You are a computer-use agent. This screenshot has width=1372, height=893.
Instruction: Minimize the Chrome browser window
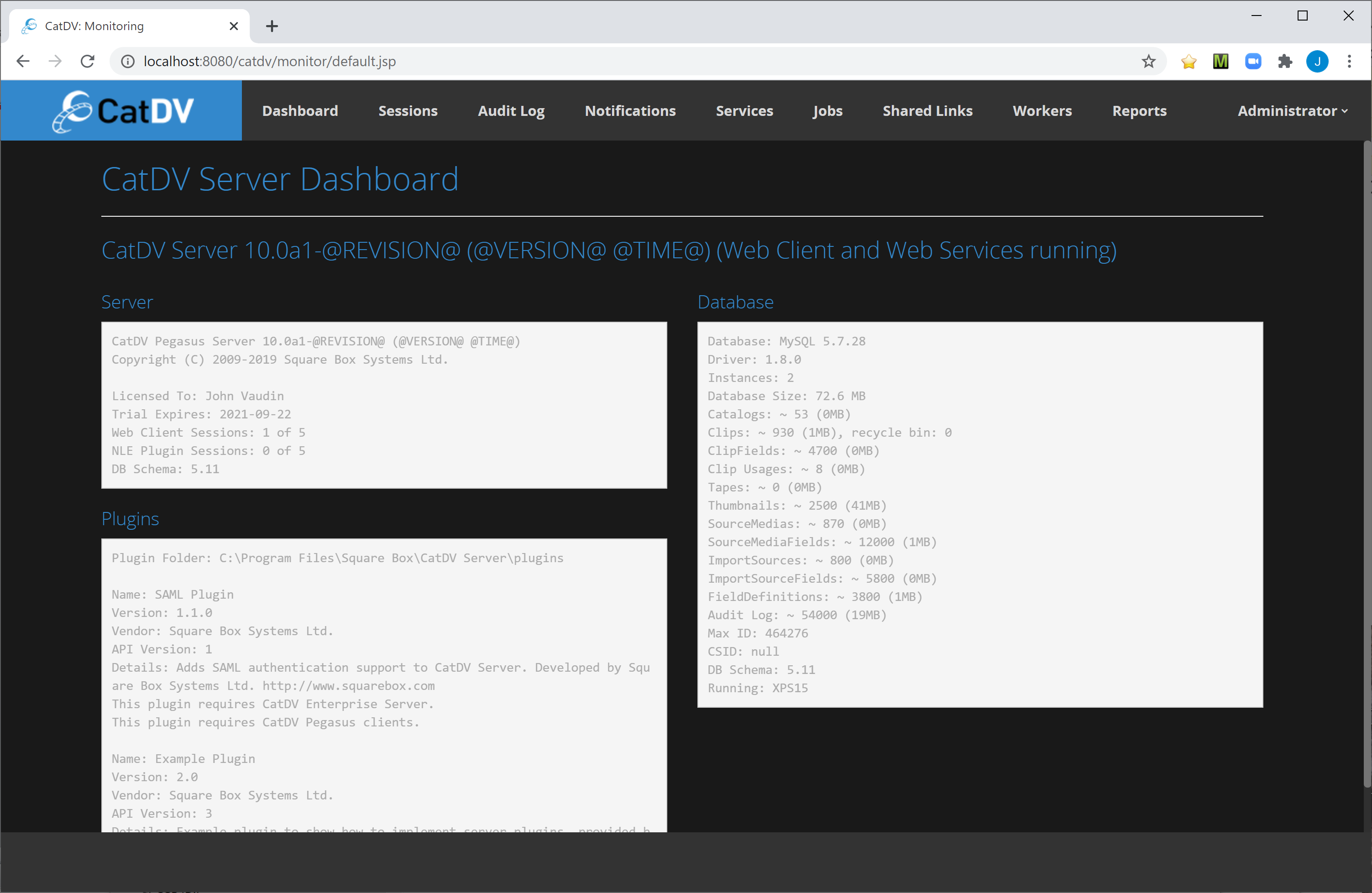[x=1257, y=16]
